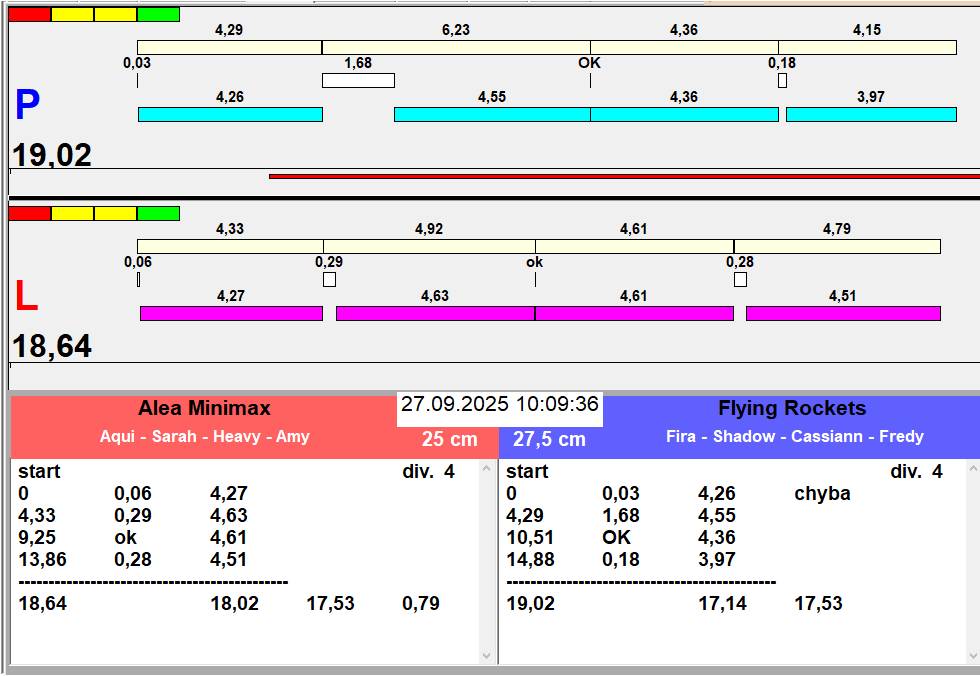Click the magenta bar labeled 4,51

tap(843, 313)
